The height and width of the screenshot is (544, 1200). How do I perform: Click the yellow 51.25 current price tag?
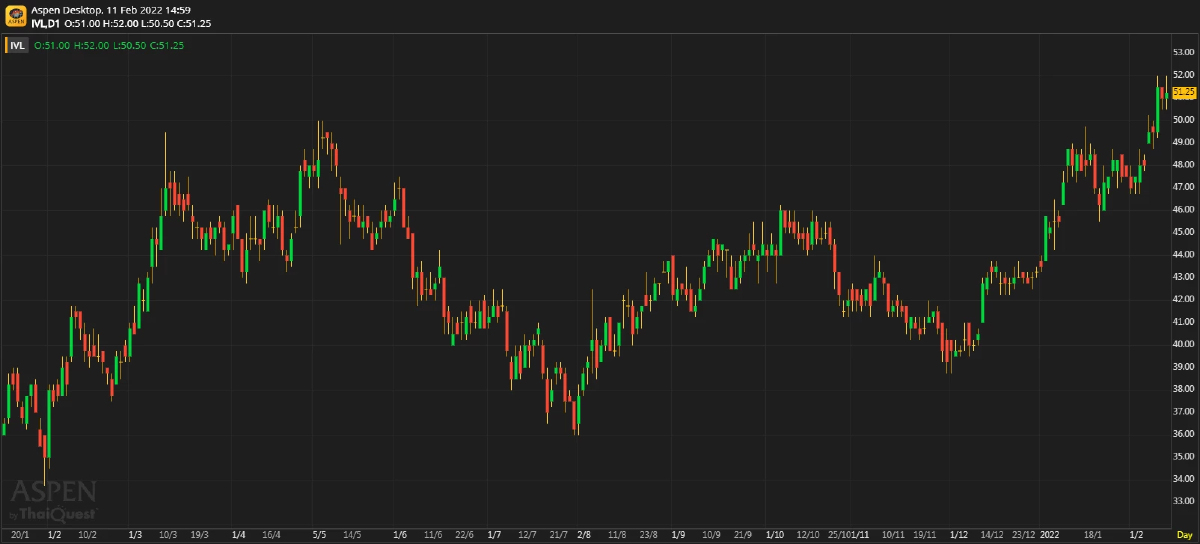1184,92
